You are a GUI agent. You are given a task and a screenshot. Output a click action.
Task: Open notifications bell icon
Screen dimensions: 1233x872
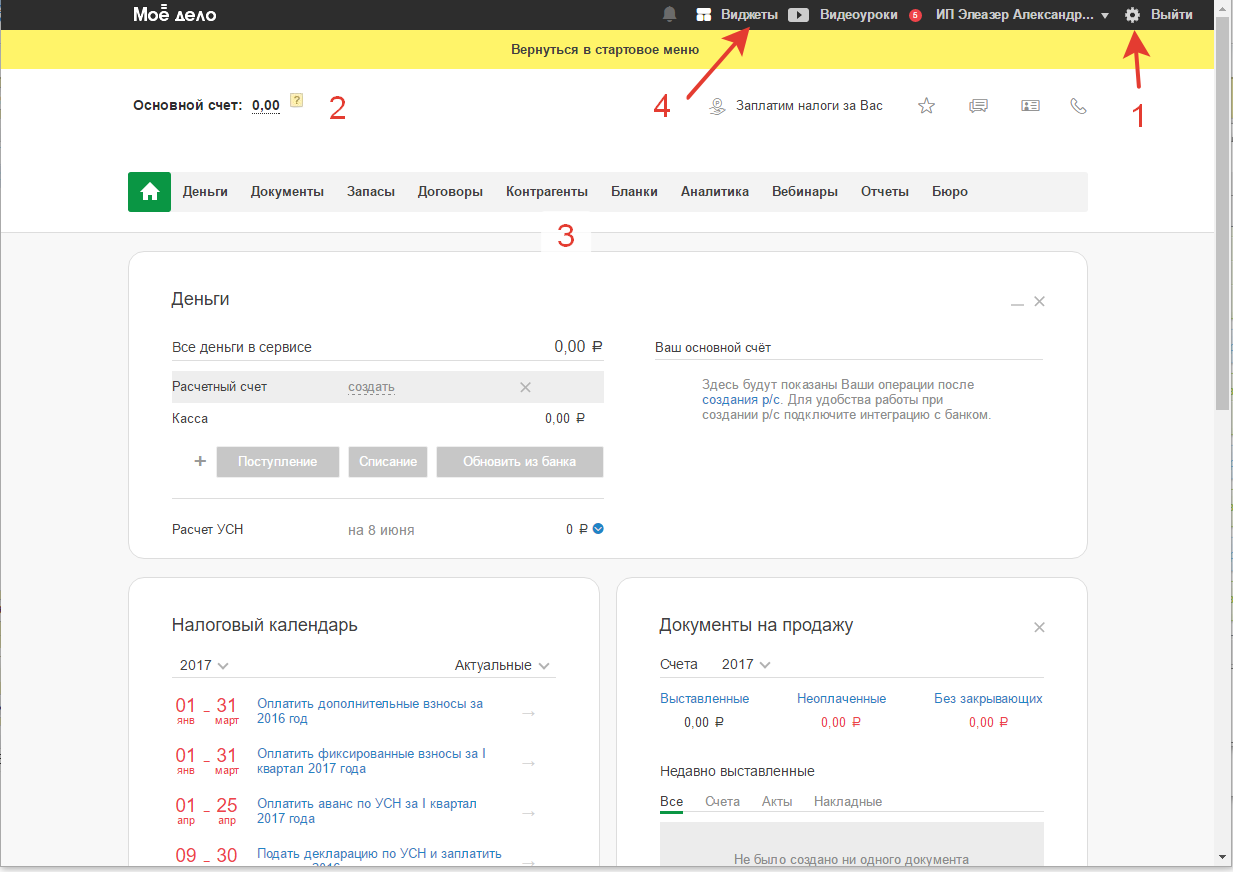click(669, 15)
